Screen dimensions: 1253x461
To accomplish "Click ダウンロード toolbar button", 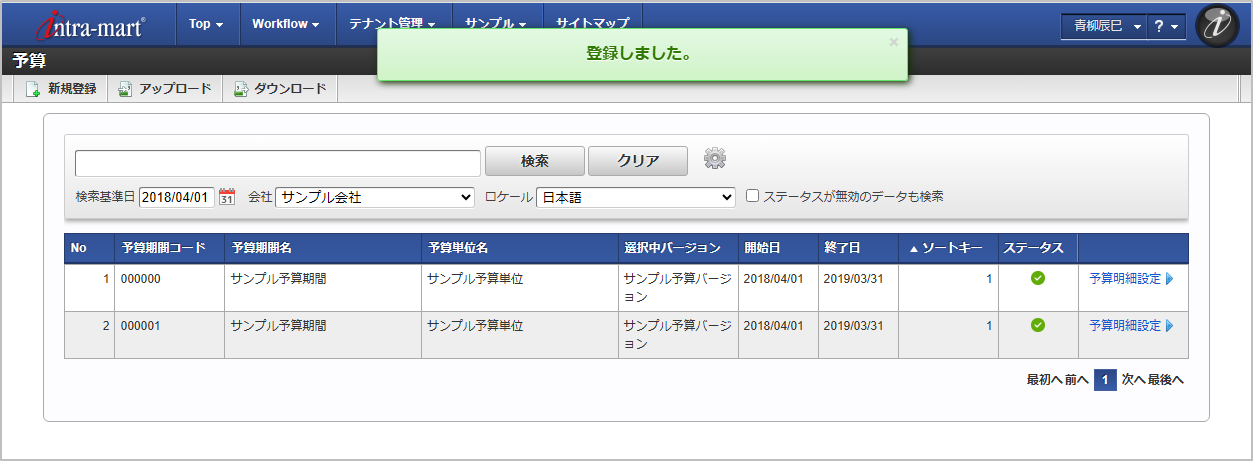I will pos(280,89).
